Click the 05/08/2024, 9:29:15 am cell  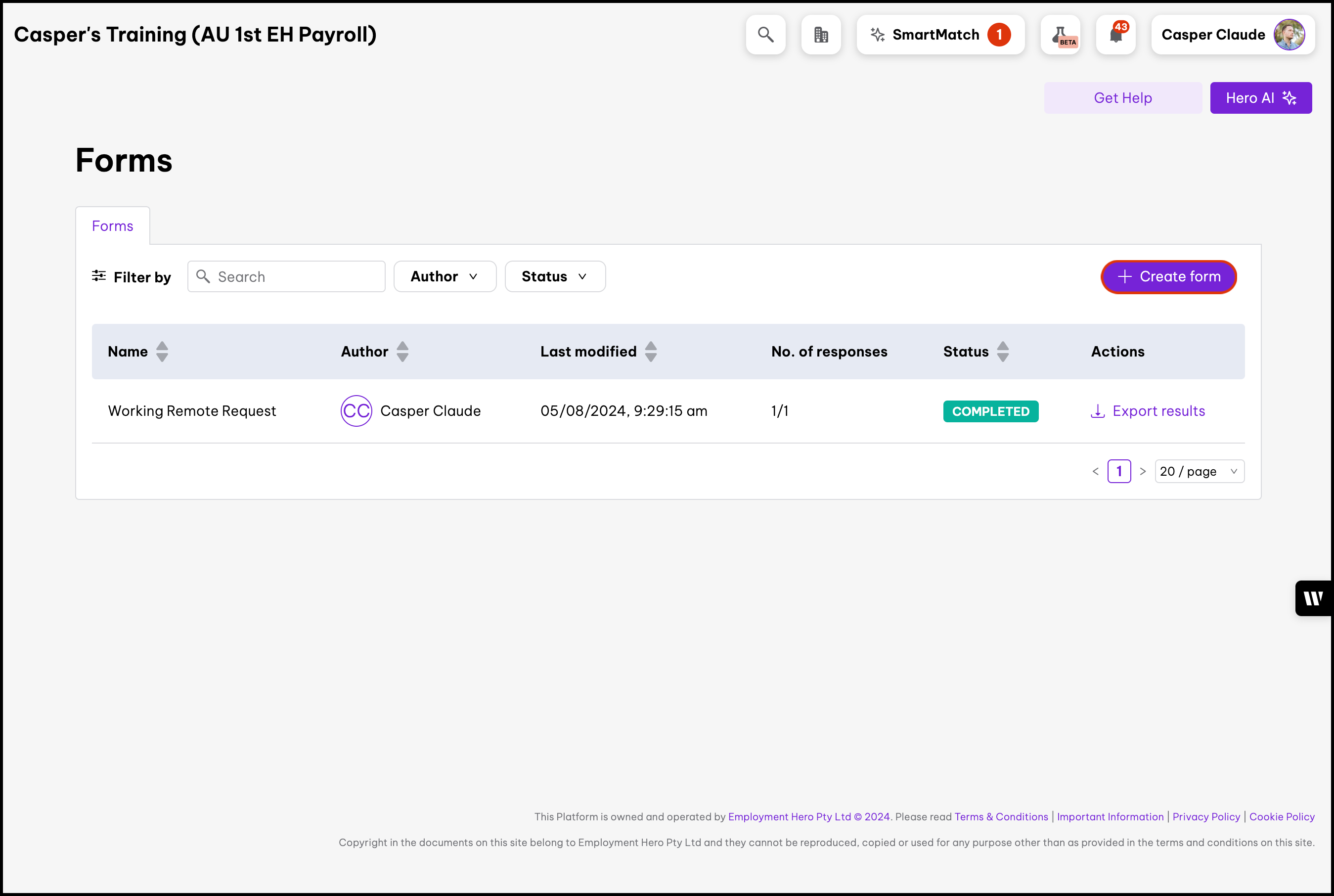[x=624, y=411]
